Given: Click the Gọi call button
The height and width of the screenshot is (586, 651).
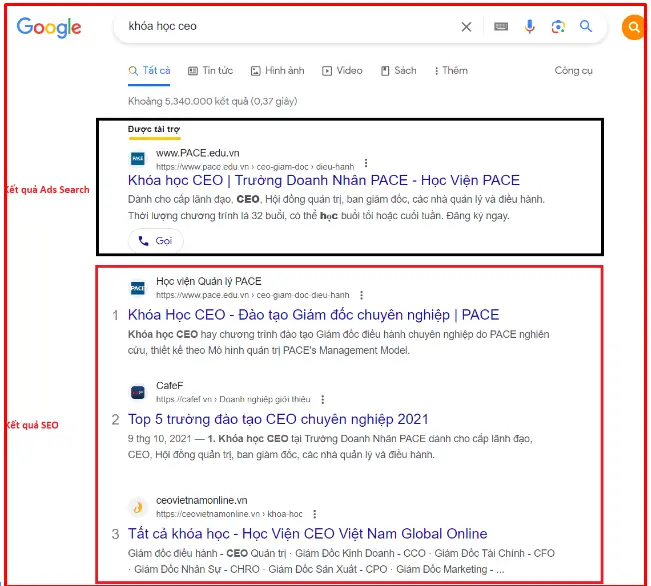Looking at the screenshot, I should click(x=156, y=240).
